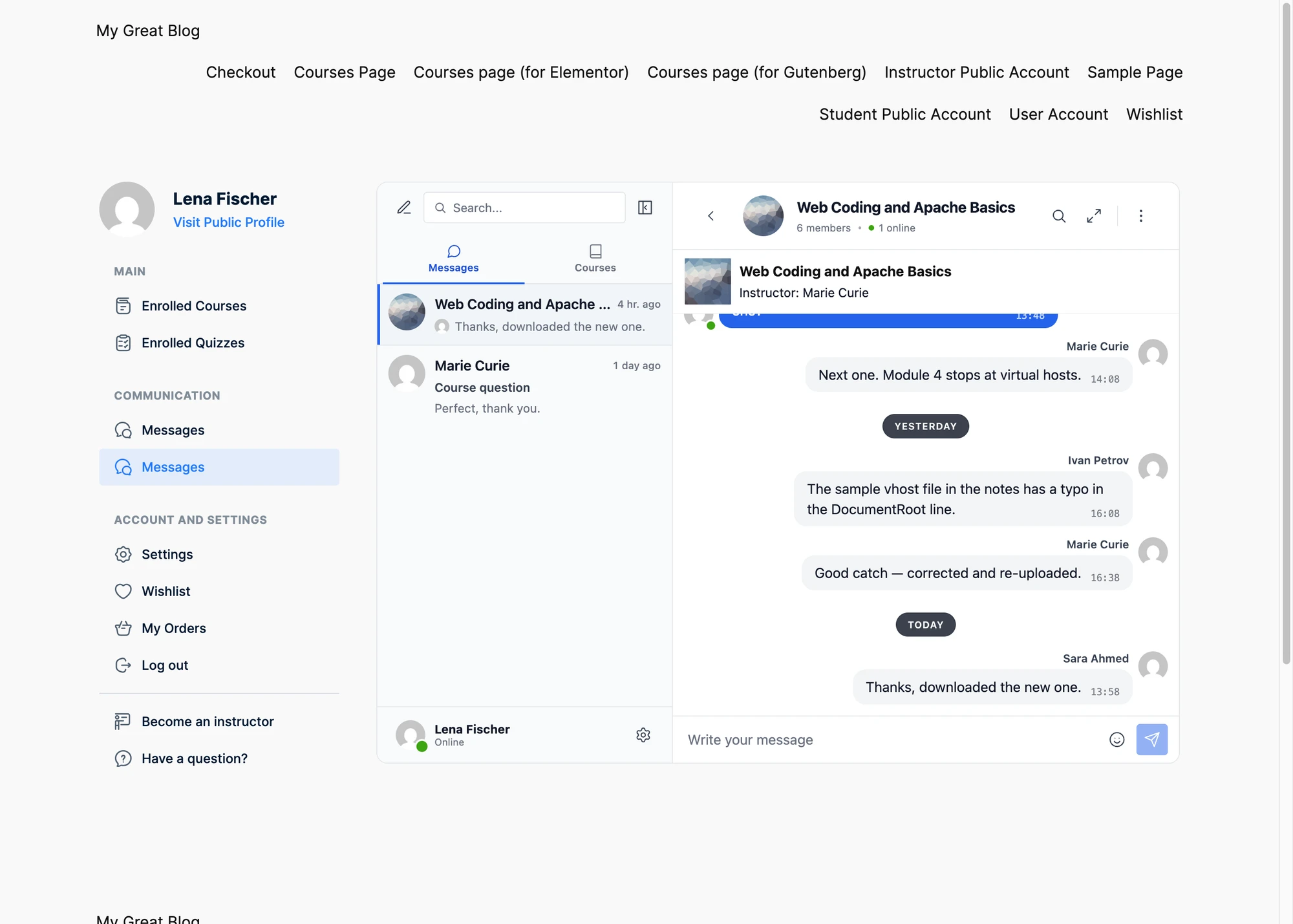This screenshot has width=1293, height=924.
Task: Click the Enrolled Courses sidebar icon
Action: [x=123, y=306]
